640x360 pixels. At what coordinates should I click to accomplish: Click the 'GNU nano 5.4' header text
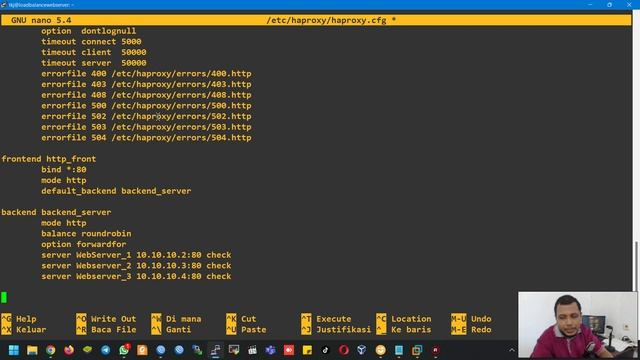click(41, 20)
